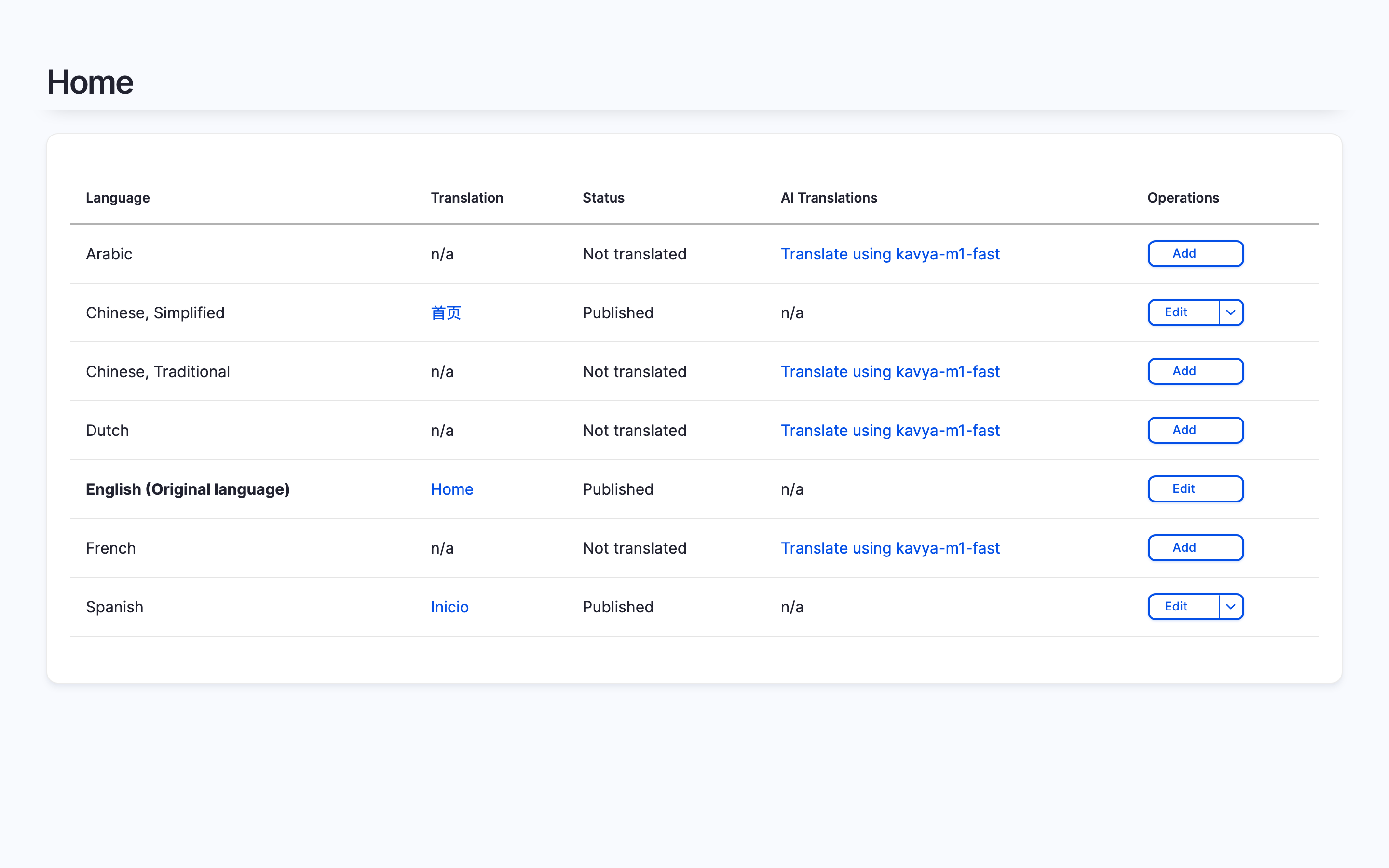Click the Status column header
This screenshot has height=868, width=1389.
(603, 198)
